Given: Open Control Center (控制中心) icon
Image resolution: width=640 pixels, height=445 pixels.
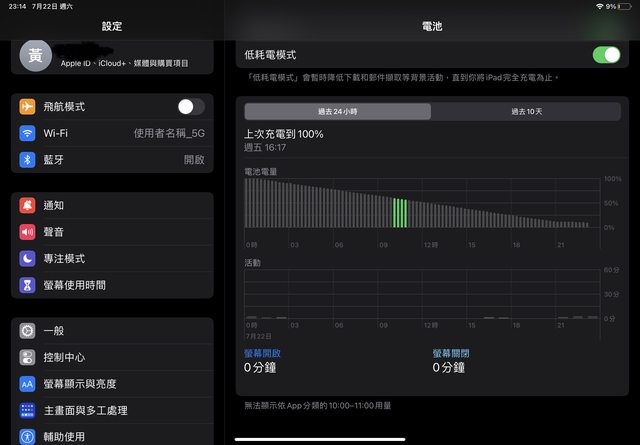Looking at the screenshot, I should tap(27, 357).
